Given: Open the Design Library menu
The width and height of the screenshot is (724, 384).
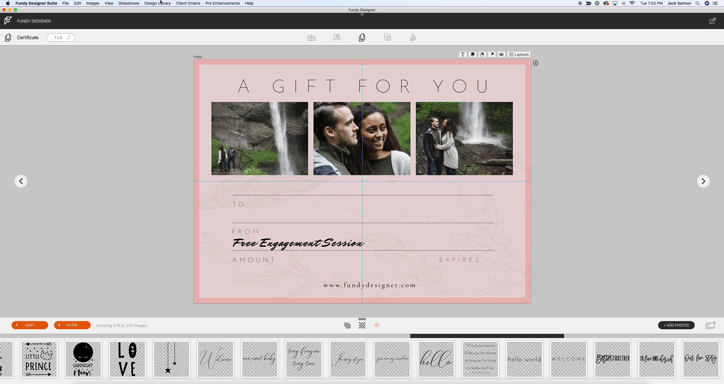Looking at the screenshot, I should [x=157, y=3].
